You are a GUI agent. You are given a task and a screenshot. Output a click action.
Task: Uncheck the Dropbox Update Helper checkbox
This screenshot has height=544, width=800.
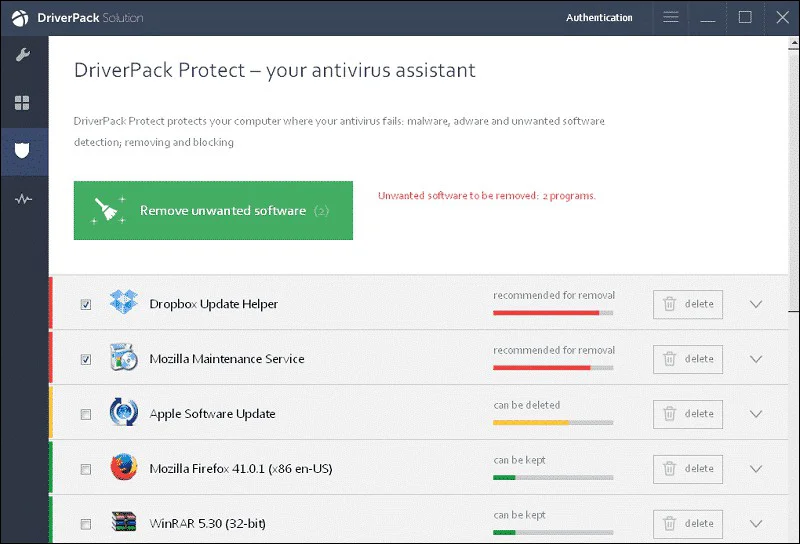click(x=86, y=304)
